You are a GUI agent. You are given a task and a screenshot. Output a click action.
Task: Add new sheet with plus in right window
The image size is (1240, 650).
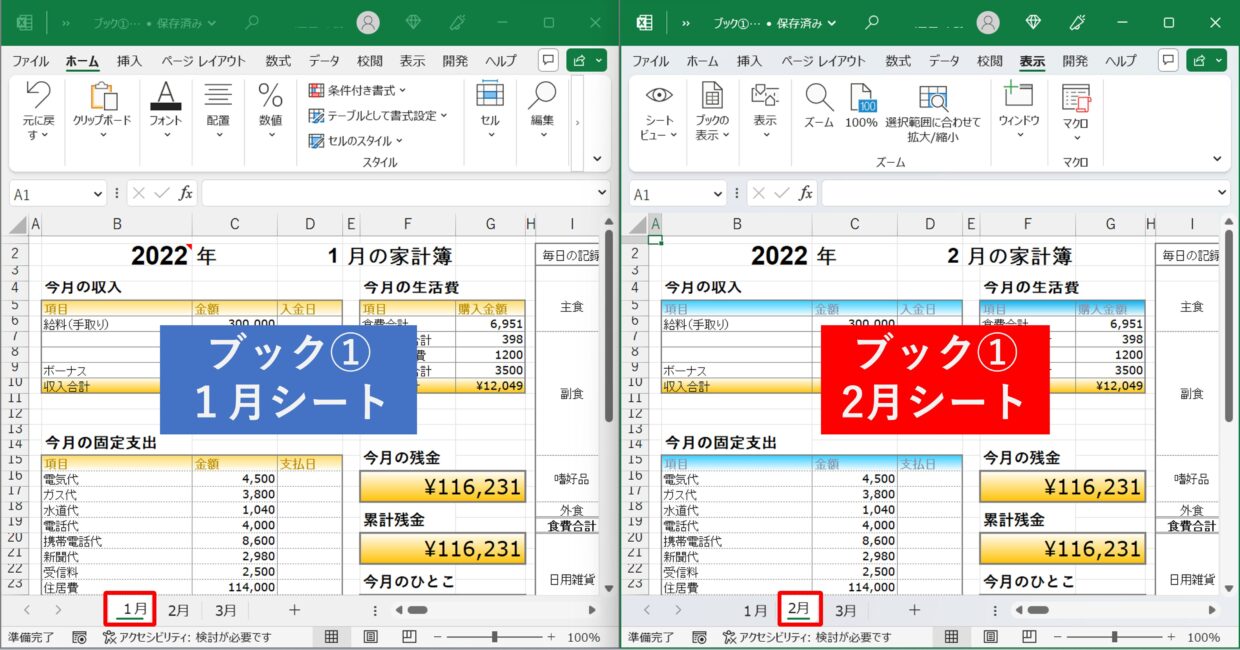914,609
